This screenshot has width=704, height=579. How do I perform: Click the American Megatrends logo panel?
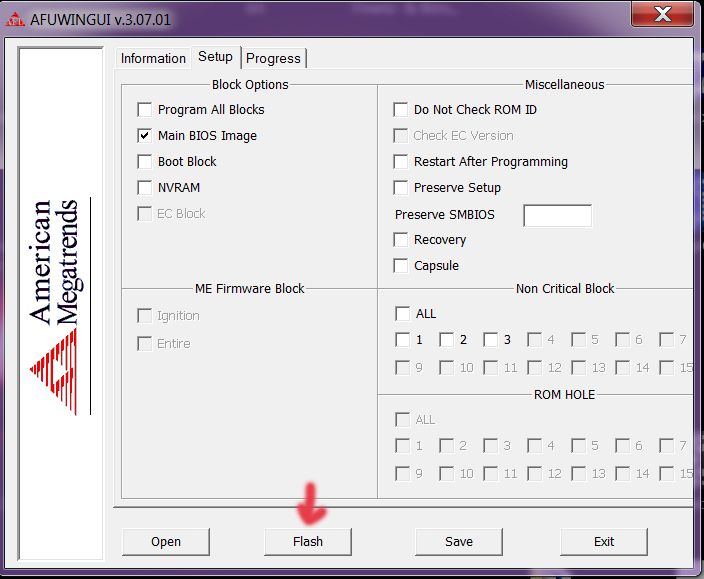61,303
